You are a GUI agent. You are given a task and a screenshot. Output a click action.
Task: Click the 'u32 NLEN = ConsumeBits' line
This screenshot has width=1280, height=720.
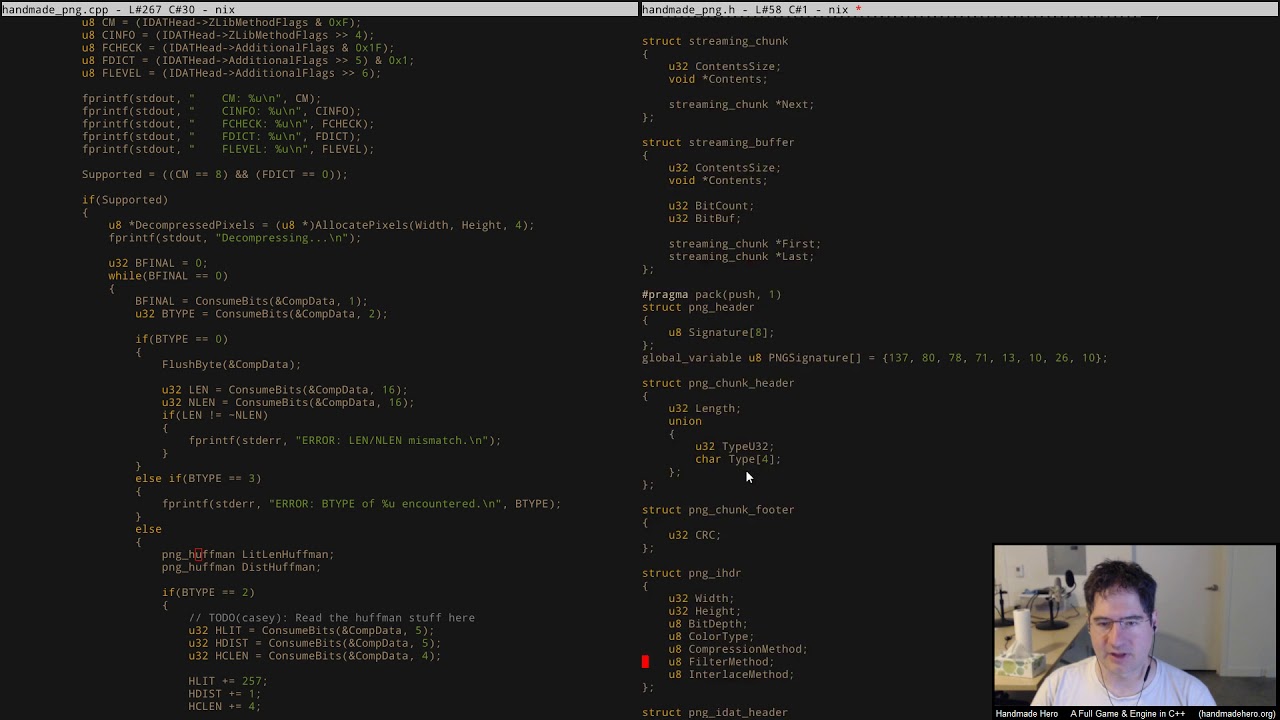(x=288, y=402)
